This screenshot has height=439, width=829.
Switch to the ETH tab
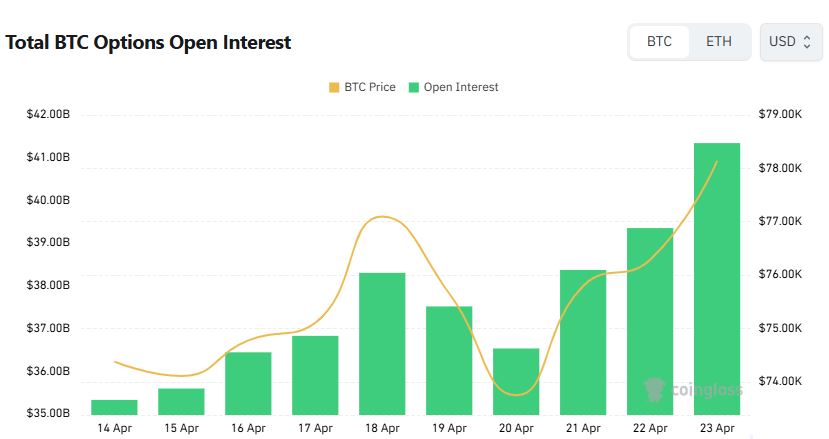pyautogui.click(x=718, y=42)
